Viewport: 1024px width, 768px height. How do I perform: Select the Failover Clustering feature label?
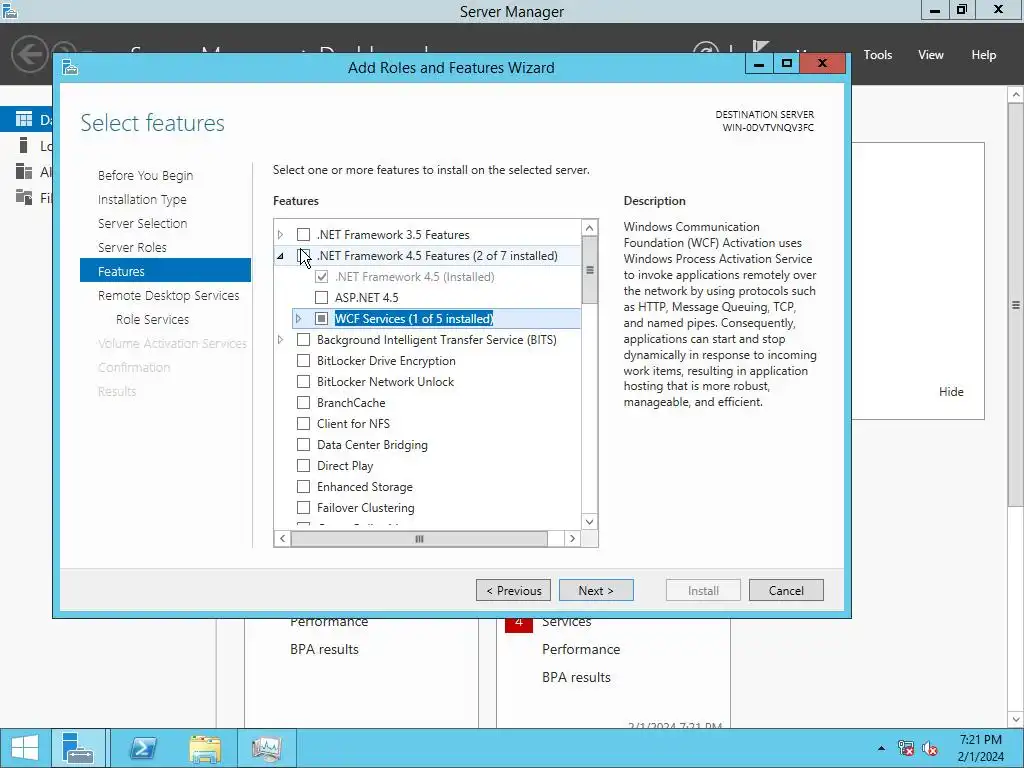click(366, 507)
